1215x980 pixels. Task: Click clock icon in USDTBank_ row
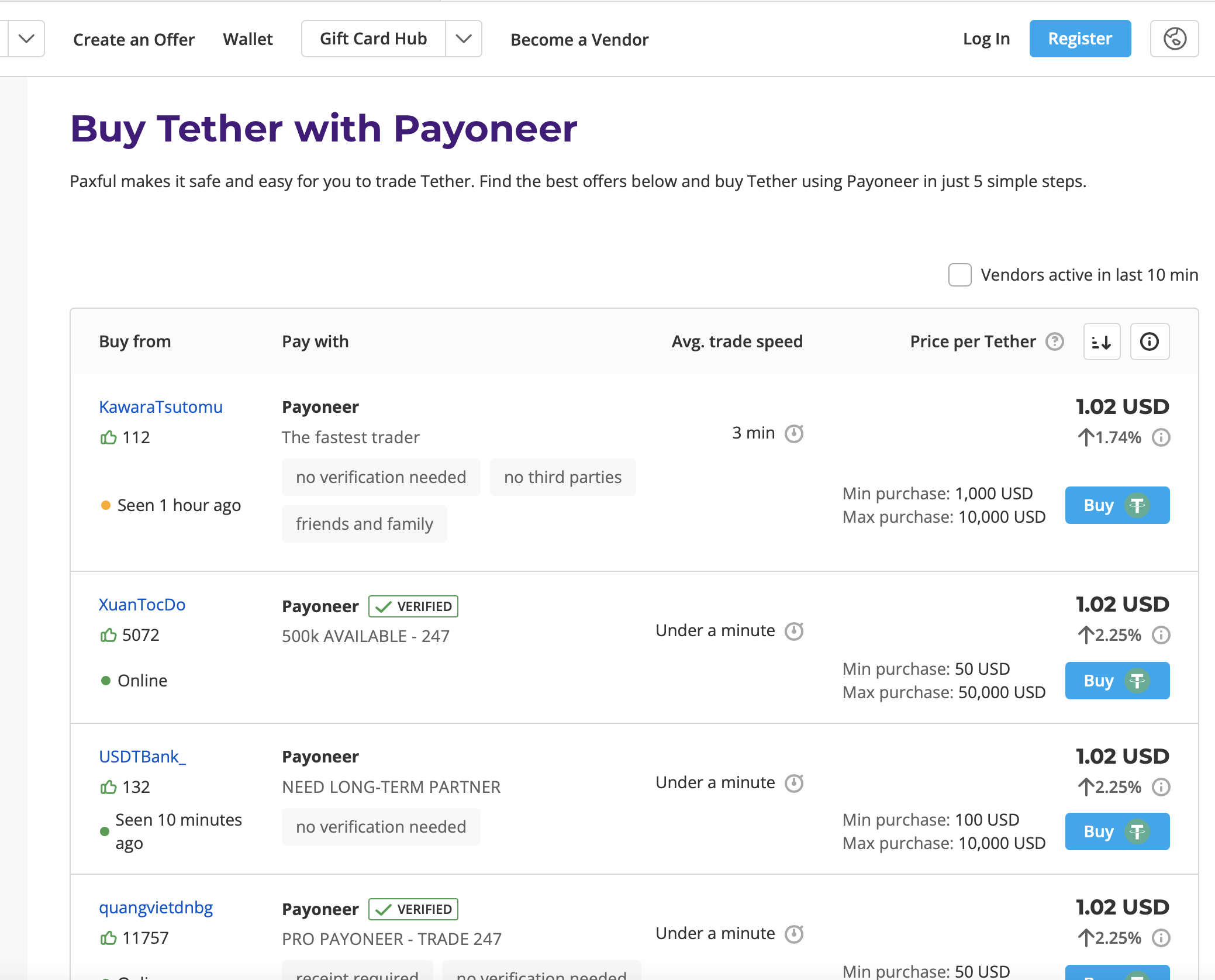pos(794,783)
